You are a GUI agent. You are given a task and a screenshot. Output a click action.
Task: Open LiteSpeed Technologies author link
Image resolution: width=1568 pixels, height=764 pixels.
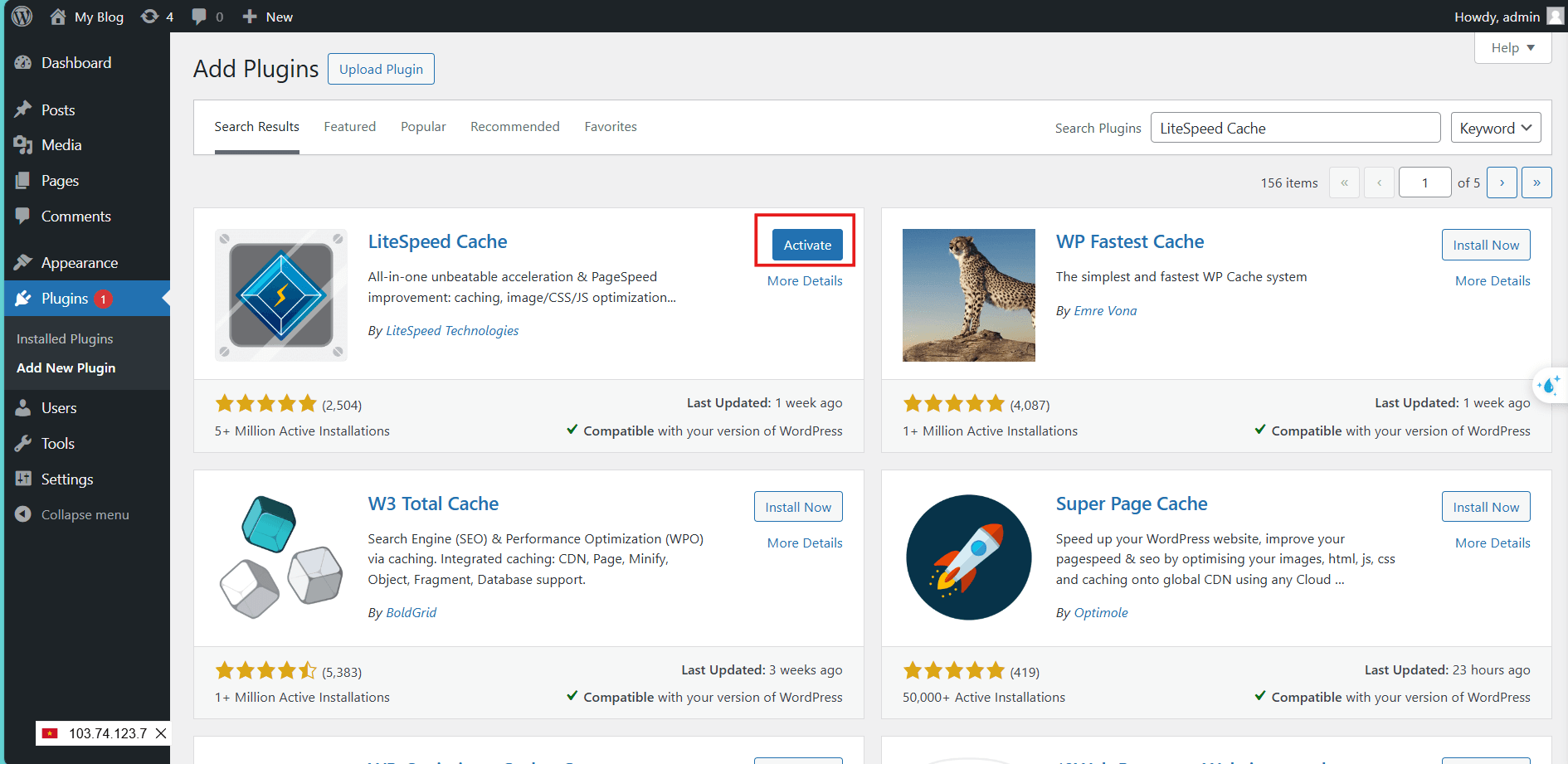(452, 331)
